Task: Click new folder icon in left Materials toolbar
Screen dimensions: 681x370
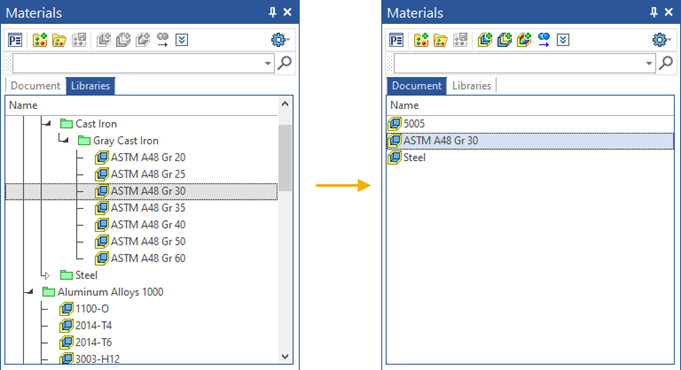Action: point(59,40)
